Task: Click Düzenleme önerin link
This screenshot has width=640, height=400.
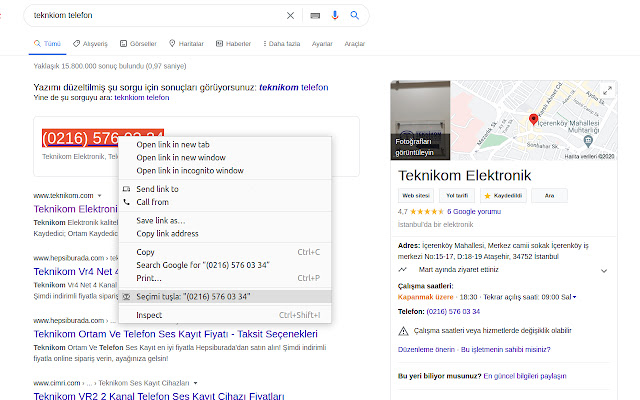Action: coord(426,349)
